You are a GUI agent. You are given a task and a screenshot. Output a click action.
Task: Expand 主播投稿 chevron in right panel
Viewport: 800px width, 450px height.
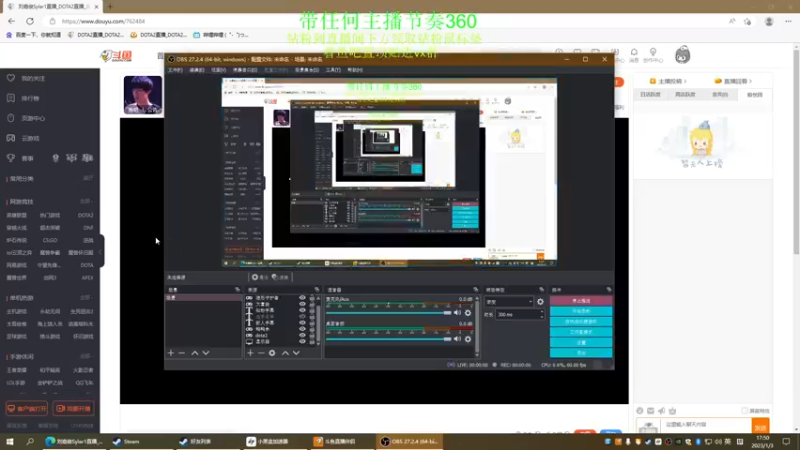685,81
